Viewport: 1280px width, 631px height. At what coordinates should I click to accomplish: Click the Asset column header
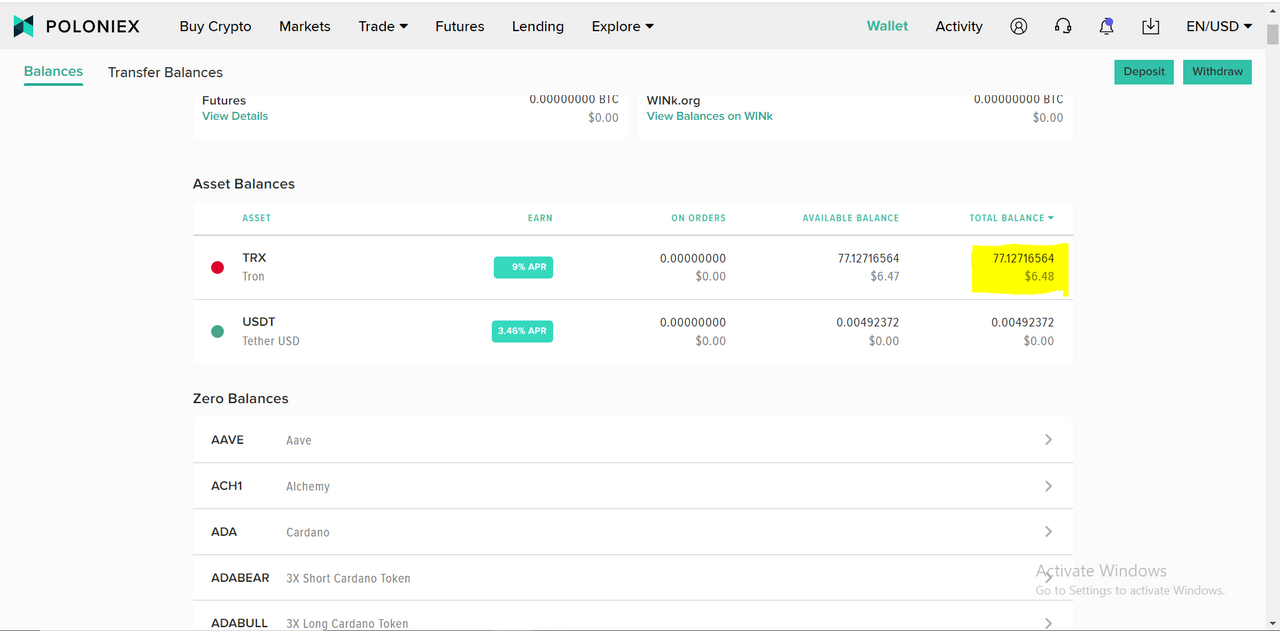tap(256, 218)
